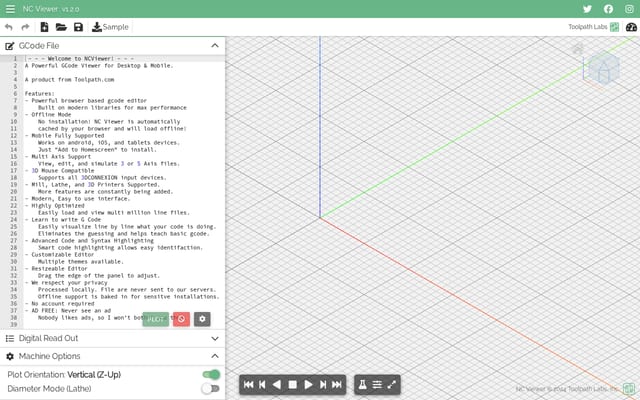Viewport: 640px width, 400px height.
Task: Click the view cube in the plot
Action: (603, 69)
